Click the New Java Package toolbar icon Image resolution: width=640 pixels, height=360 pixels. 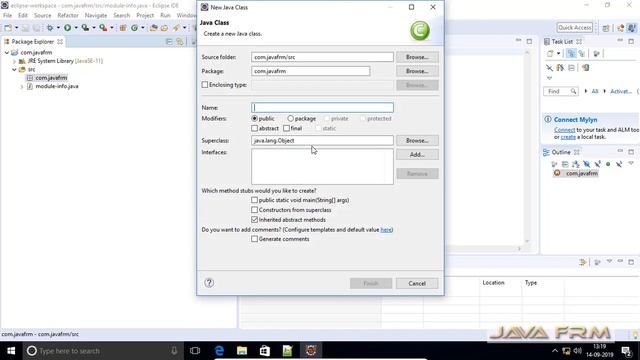(x=123, y=28)
